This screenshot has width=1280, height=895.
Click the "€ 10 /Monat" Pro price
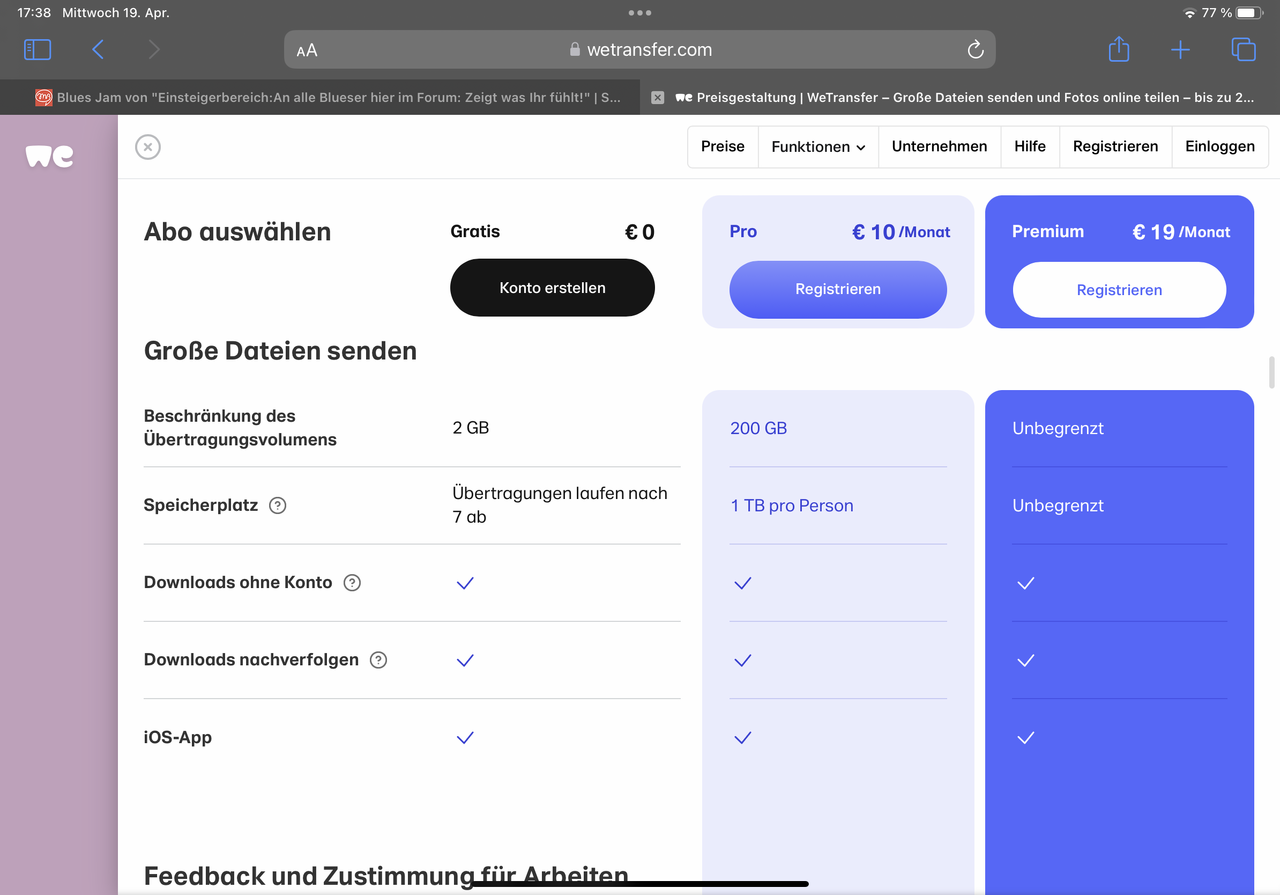click(x=901, y=232)
